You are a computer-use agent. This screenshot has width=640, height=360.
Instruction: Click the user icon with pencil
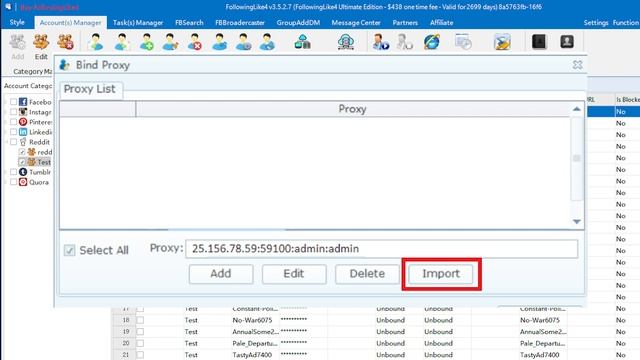170,42
